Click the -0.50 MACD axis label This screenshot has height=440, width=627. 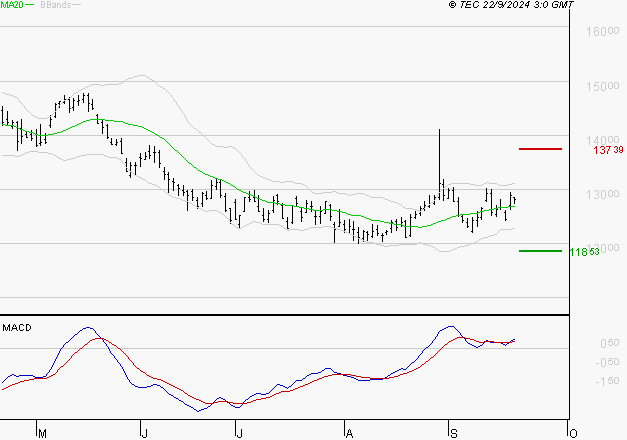coord(607,362)
